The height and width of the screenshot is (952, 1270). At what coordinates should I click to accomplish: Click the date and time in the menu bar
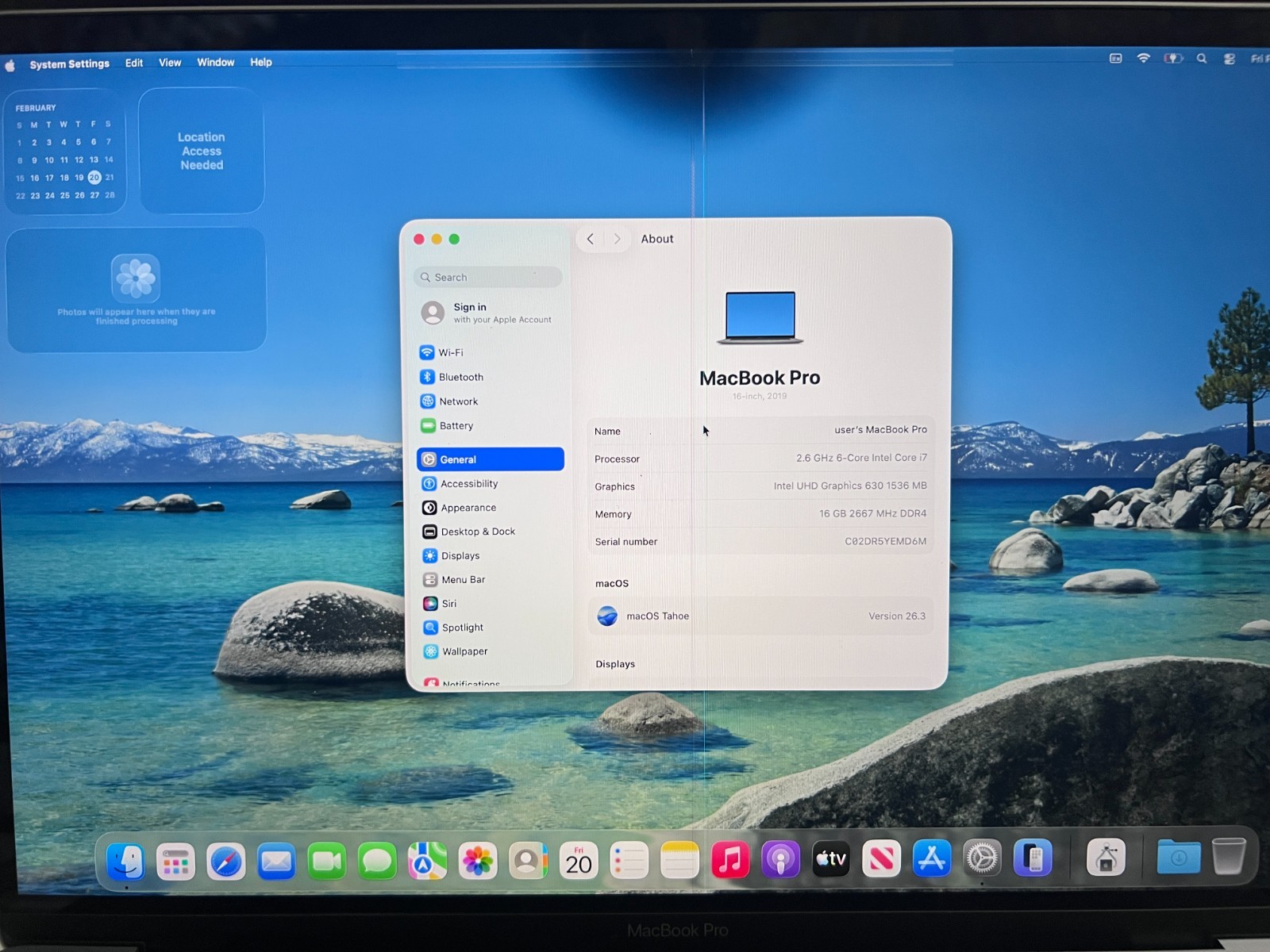pyautogui.click(x=1259, y=59)
